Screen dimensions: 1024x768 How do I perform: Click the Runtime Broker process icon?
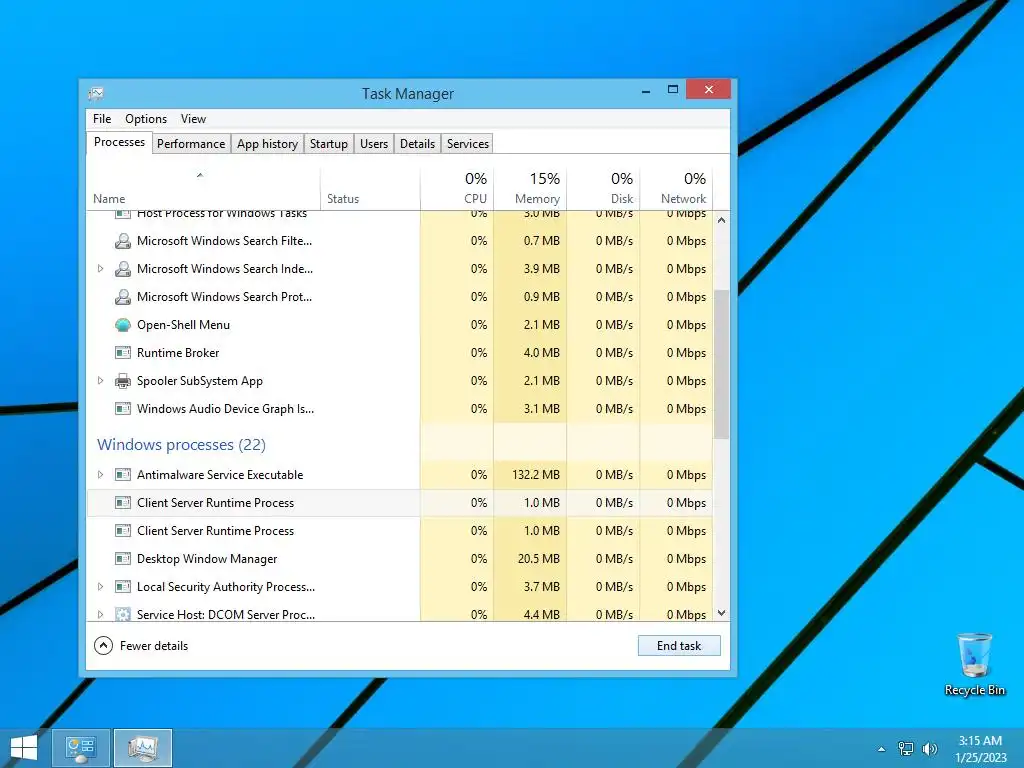[x=123, y=353]
